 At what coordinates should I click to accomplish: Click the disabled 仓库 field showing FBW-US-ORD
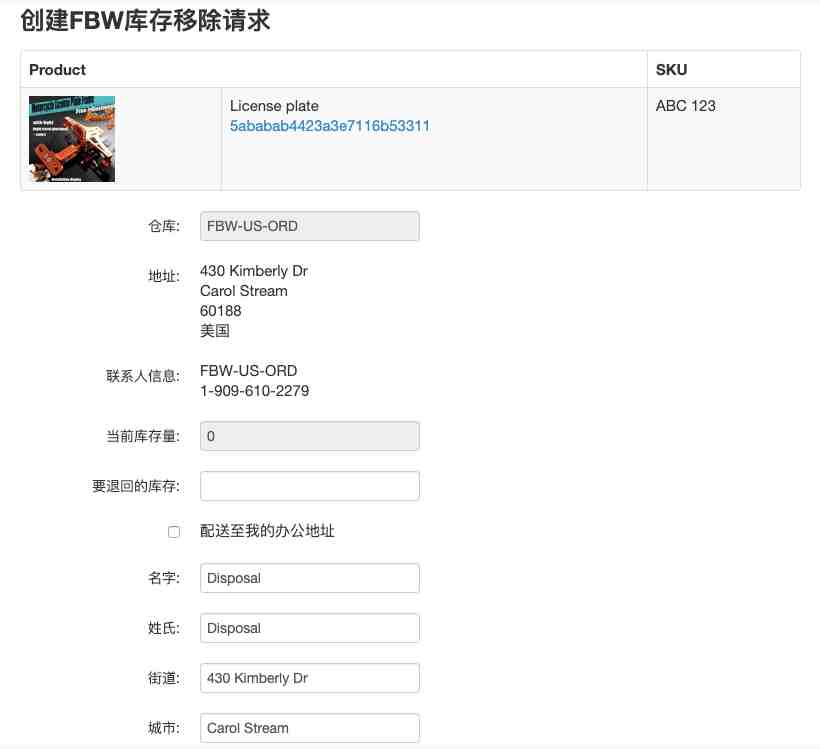click(310, 226)
